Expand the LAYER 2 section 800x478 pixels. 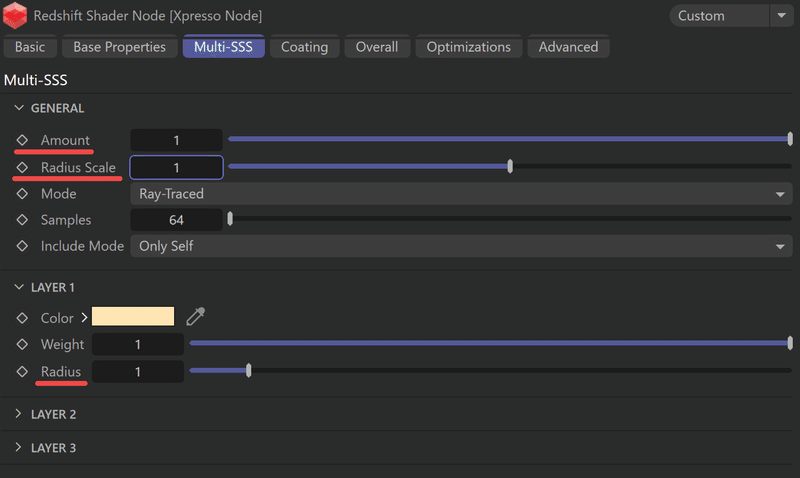pyautogui.click(x=18, y=414)
